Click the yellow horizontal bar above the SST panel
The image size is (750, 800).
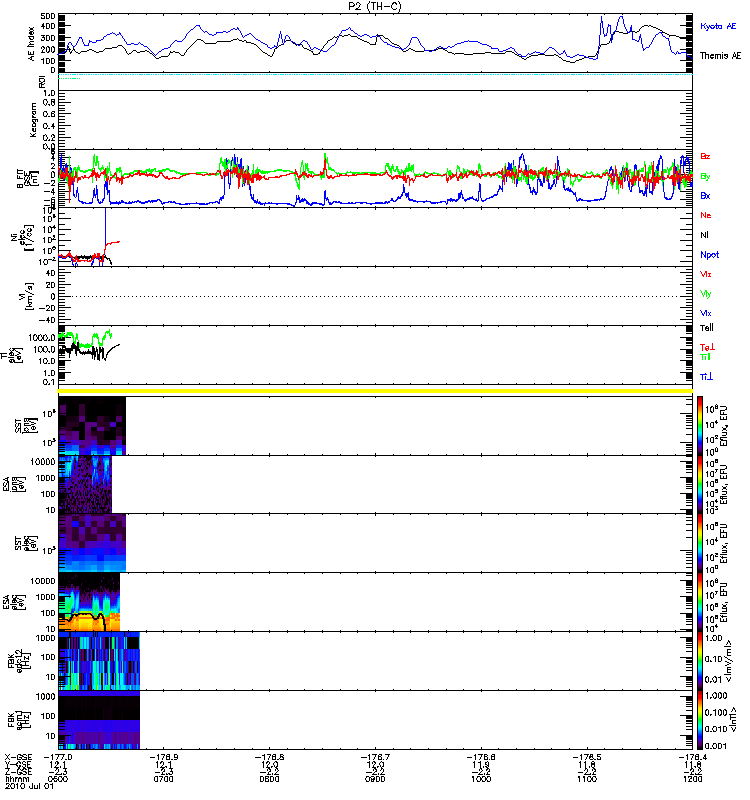pos(375,391)
